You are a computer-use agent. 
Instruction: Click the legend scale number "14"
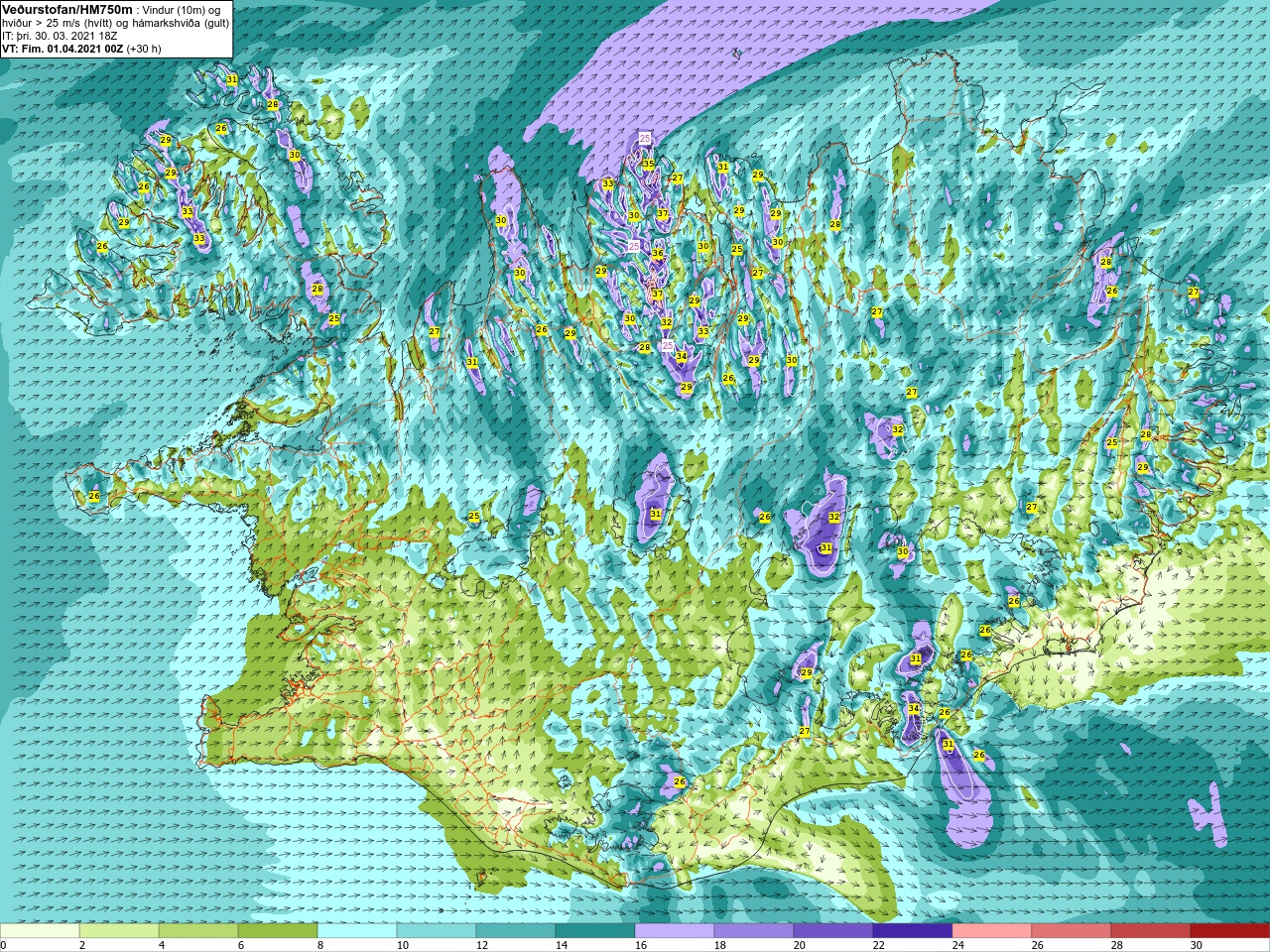[x=562, y=945]
